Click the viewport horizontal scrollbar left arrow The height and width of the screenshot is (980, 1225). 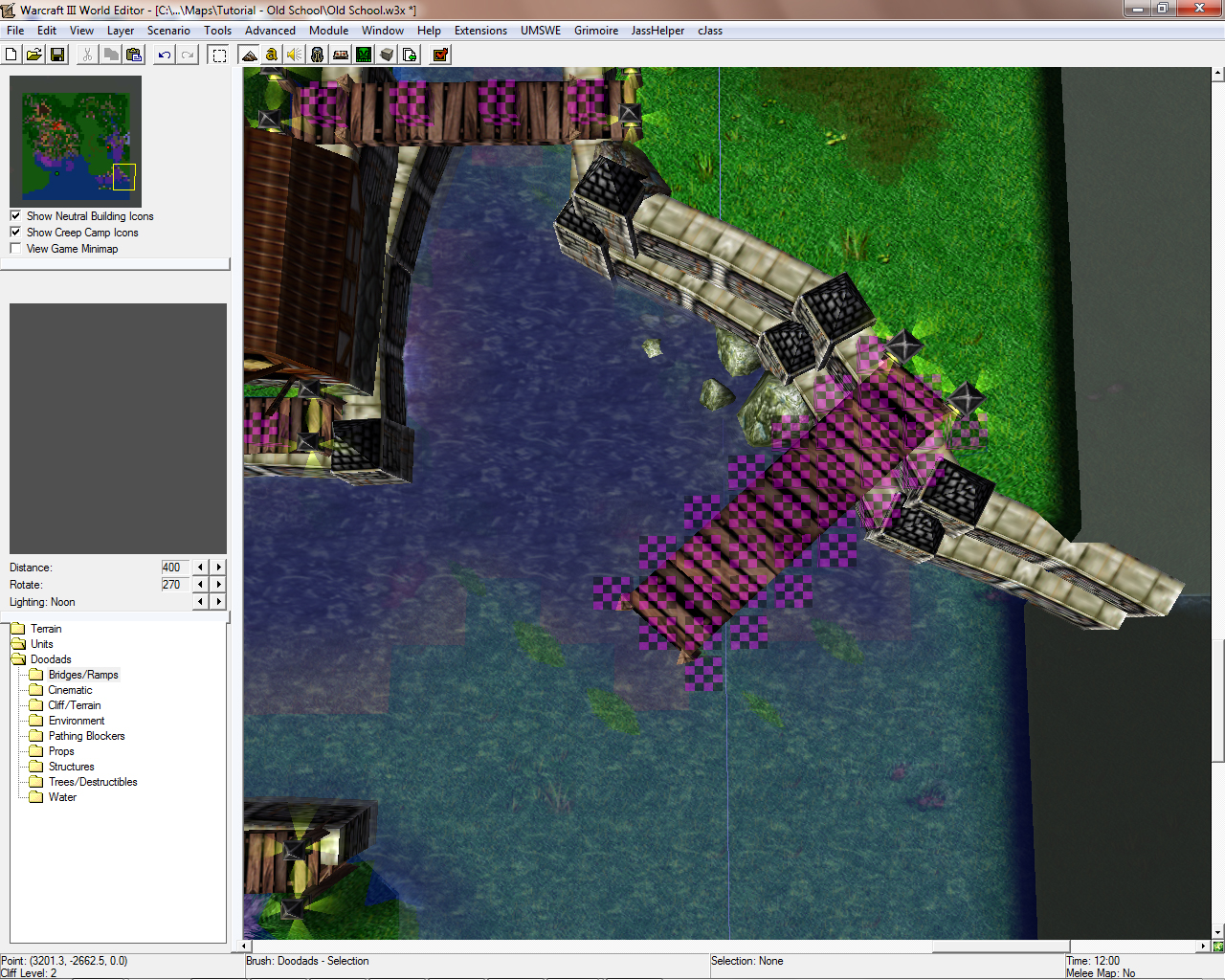coord(246,947)
